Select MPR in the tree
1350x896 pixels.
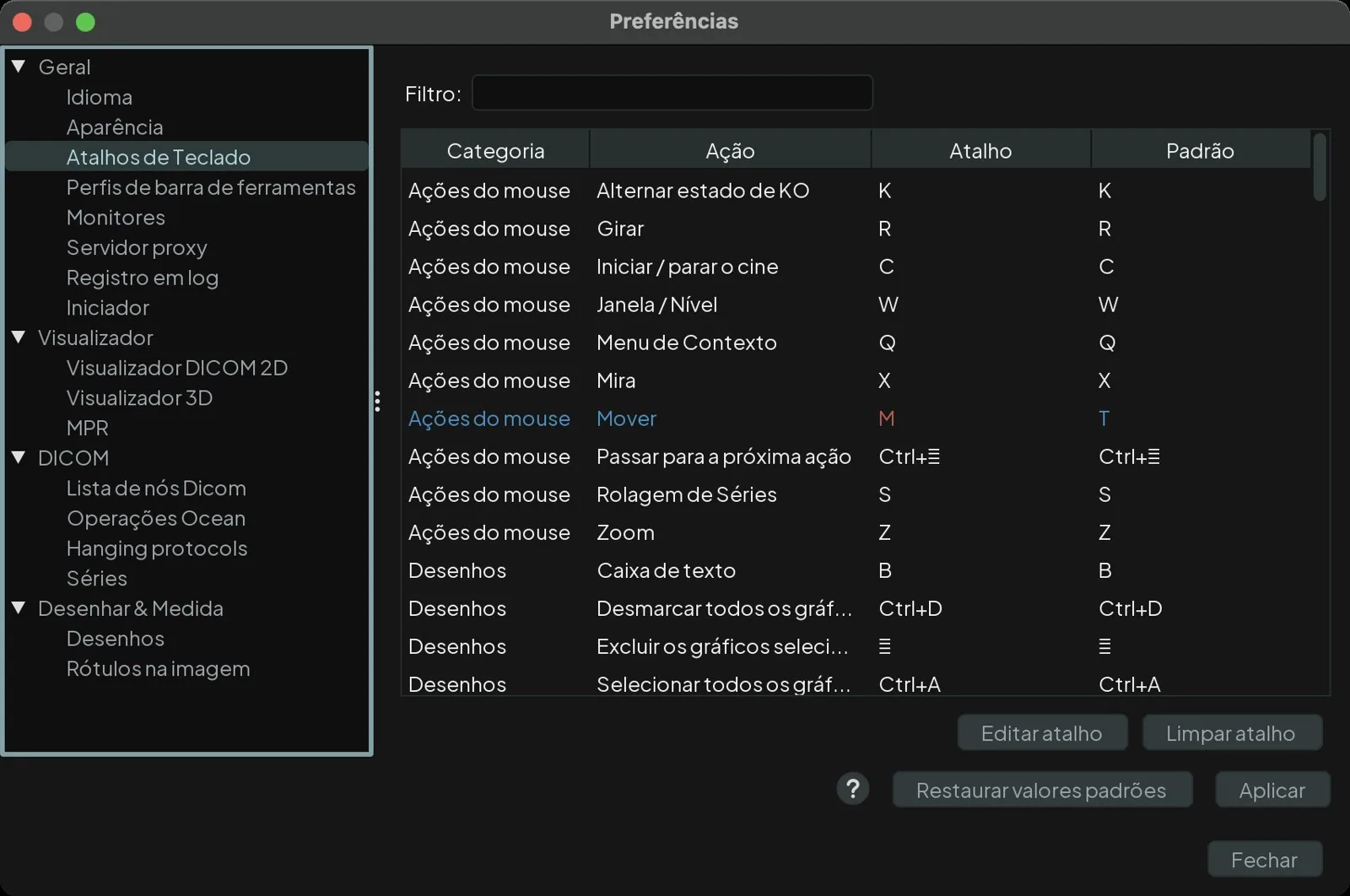[x=88, y=428]
